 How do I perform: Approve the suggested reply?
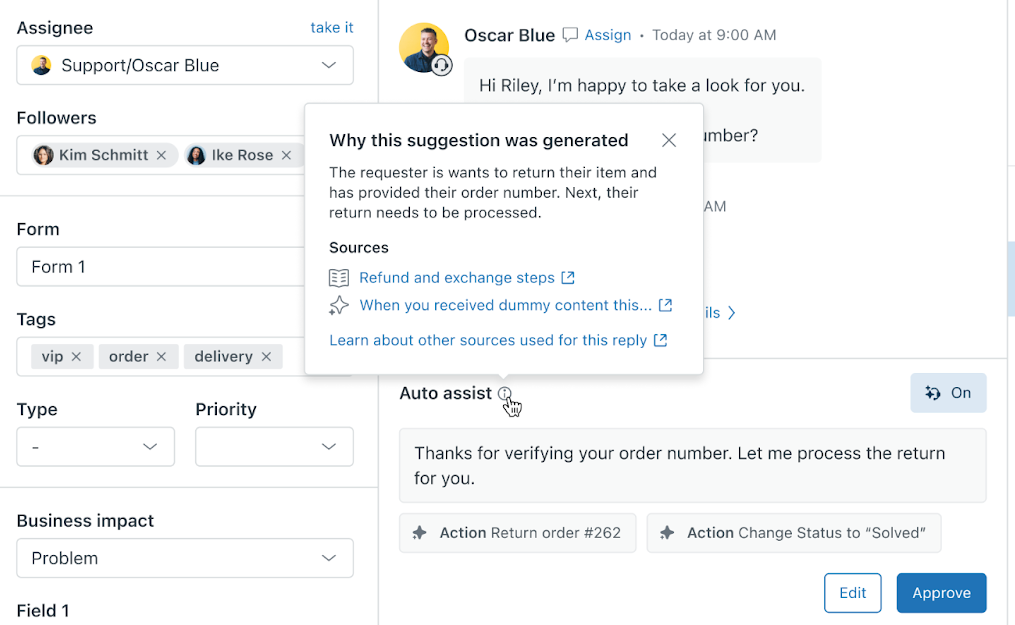[941, 593]
